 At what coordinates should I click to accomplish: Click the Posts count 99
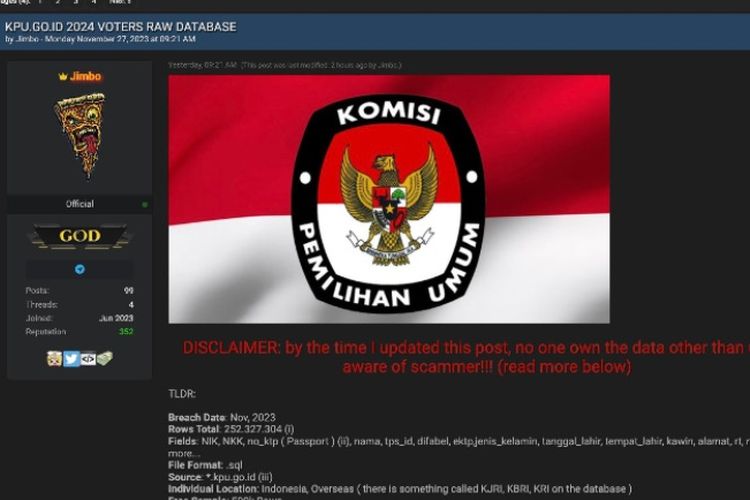[x=129, y=290]
